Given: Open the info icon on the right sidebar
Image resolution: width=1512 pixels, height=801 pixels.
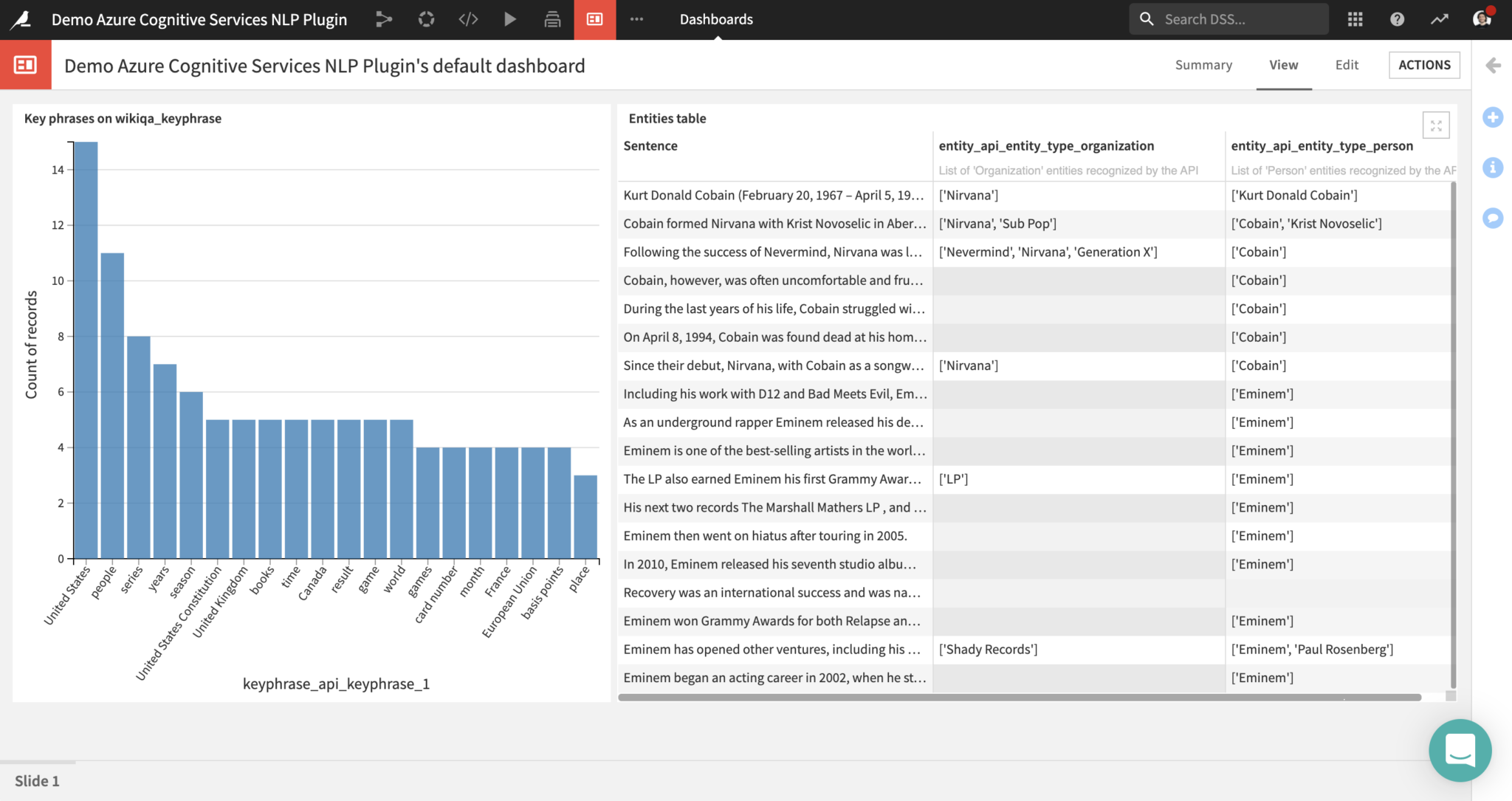Looking at the screenshot, I should pos(1494,168).
